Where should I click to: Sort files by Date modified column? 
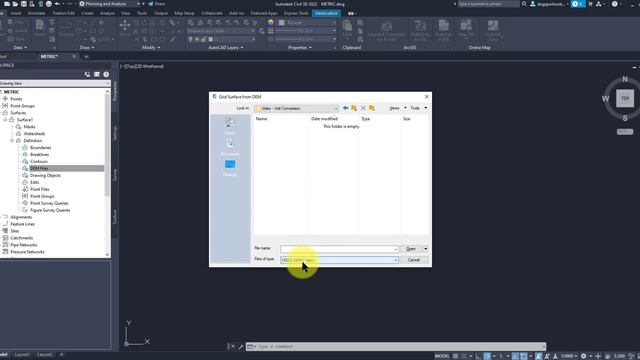click(324, 119)
